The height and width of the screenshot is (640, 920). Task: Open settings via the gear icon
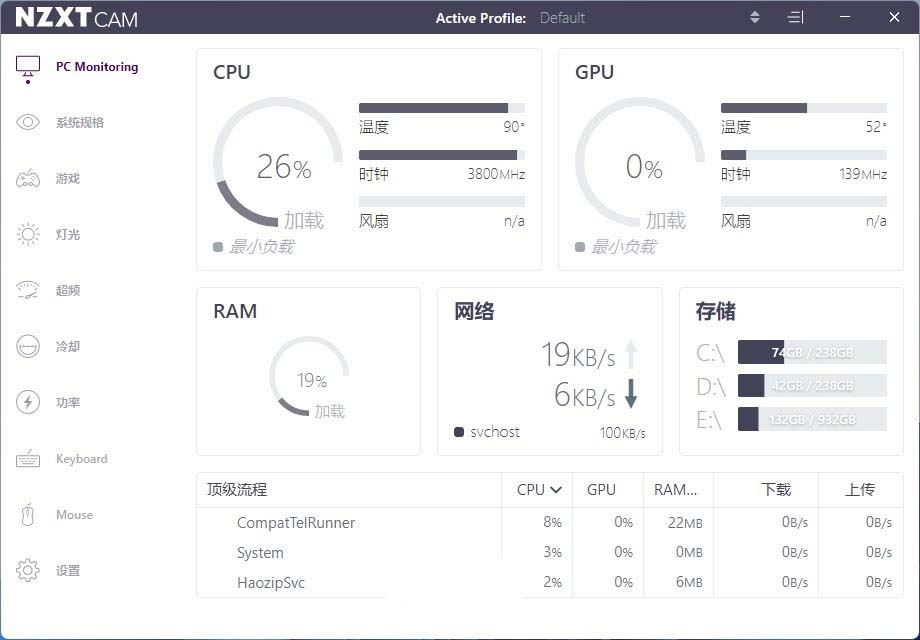point(28,571)
